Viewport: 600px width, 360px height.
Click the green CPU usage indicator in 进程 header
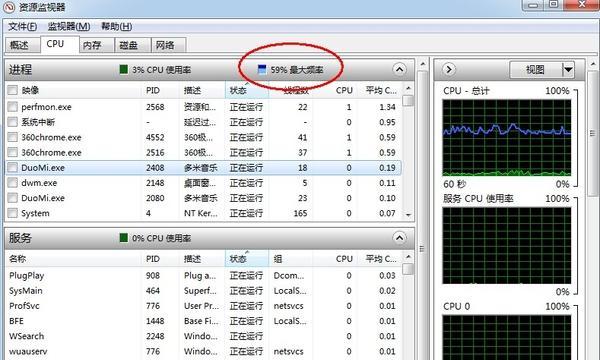(124, 69)
